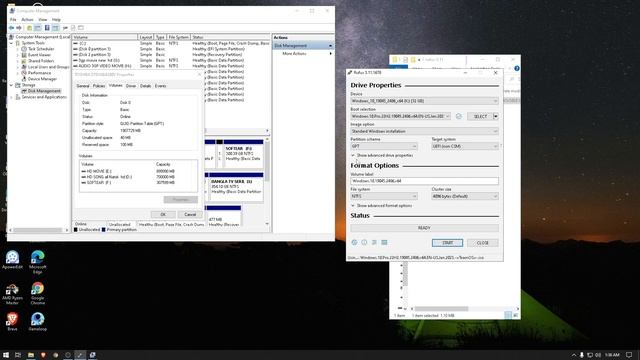This screenshot has width=640, height=360.
Task: Click the READY status progress bar in Rufus
Action: 424,228
